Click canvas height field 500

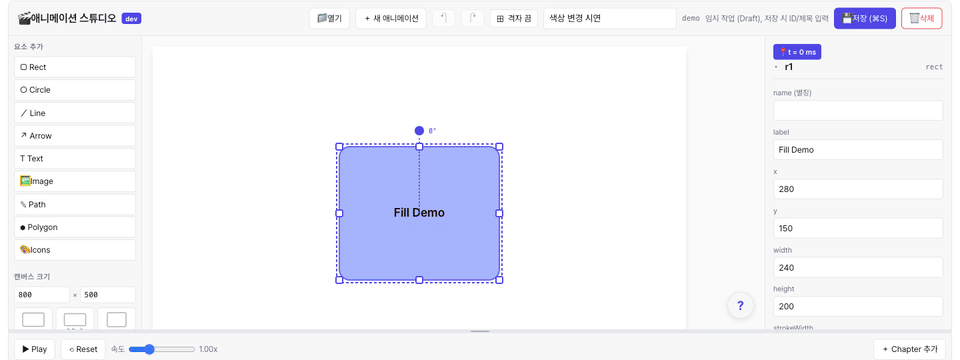[x=108, y=294]
